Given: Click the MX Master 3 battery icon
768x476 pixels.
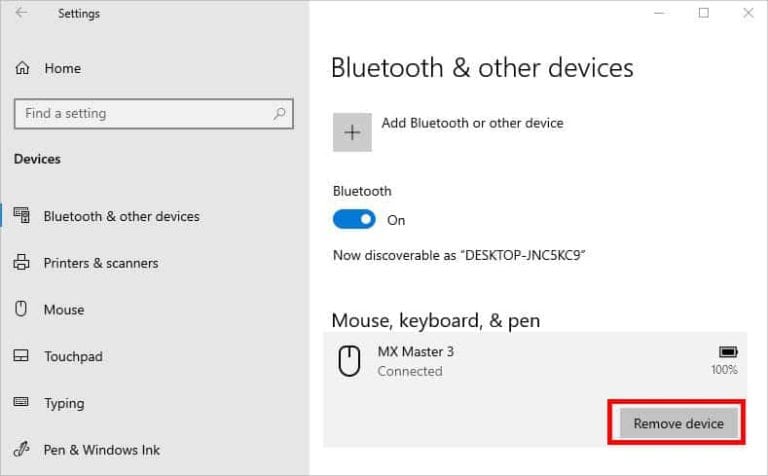Looking at the screenshot, I should pos(727,352).
